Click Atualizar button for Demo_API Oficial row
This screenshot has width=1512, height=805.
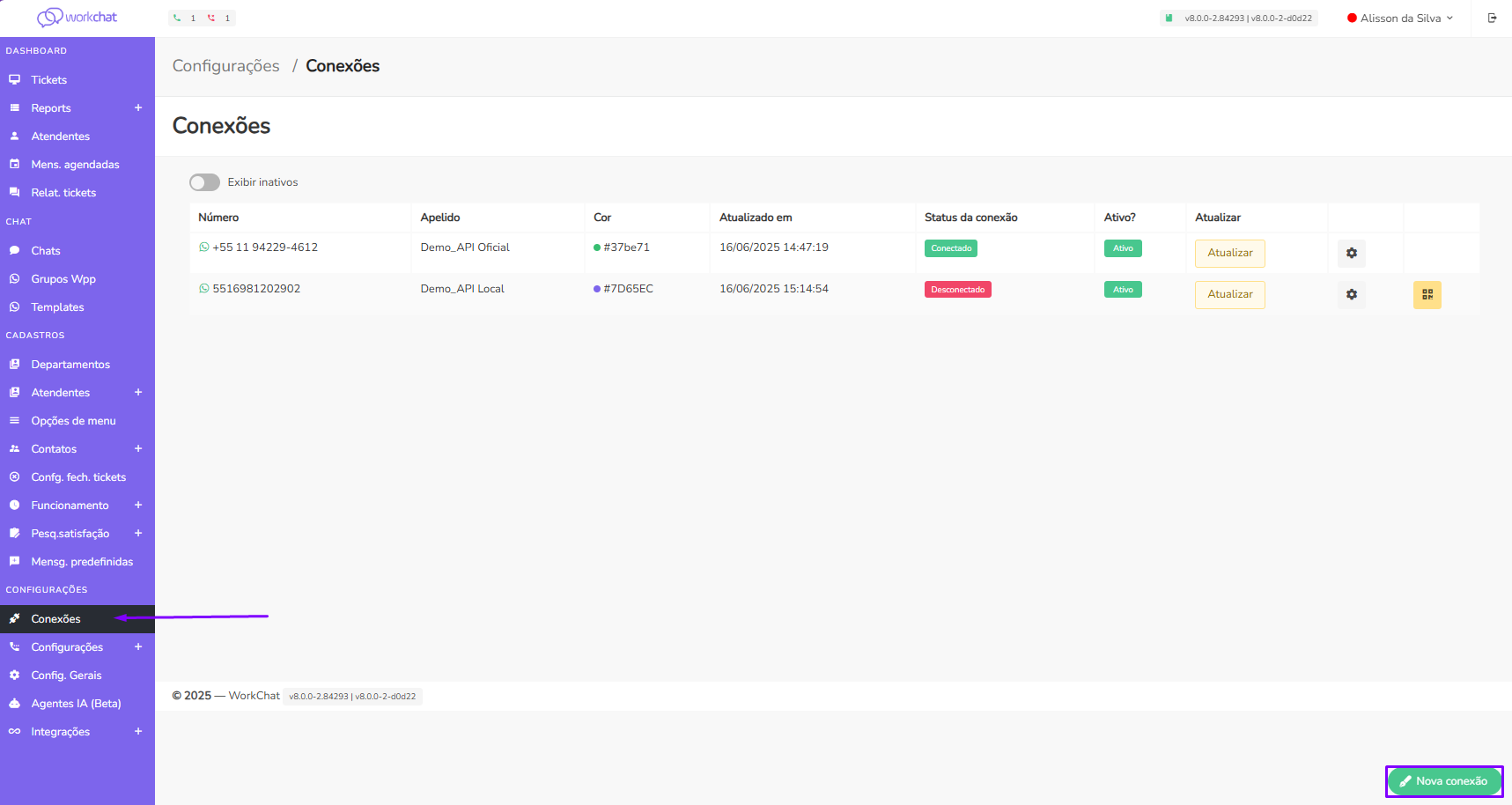click(1229, 254)
